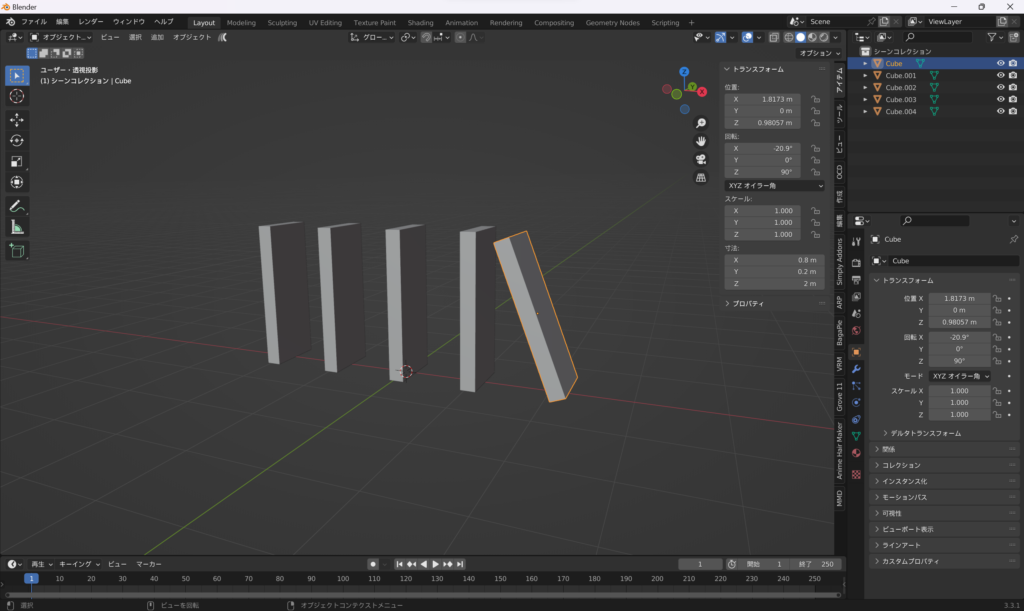This screenshot has width=1024, height=611.
Task: Open the Modifiers wrench properties tab
Action: pyautogui.click(x=856, y=369)
